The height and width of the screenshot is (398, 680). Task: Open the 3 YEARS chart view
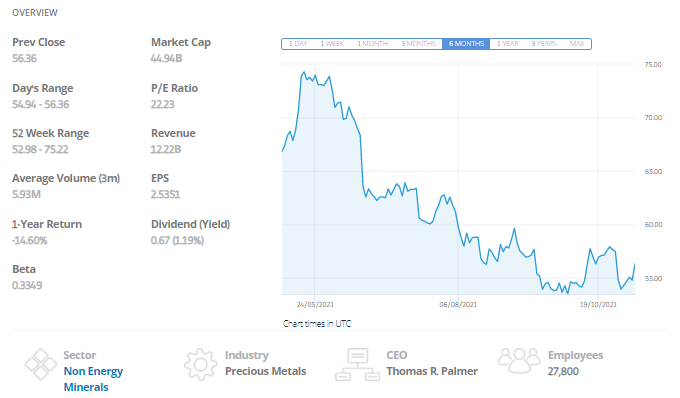(544, 44)
